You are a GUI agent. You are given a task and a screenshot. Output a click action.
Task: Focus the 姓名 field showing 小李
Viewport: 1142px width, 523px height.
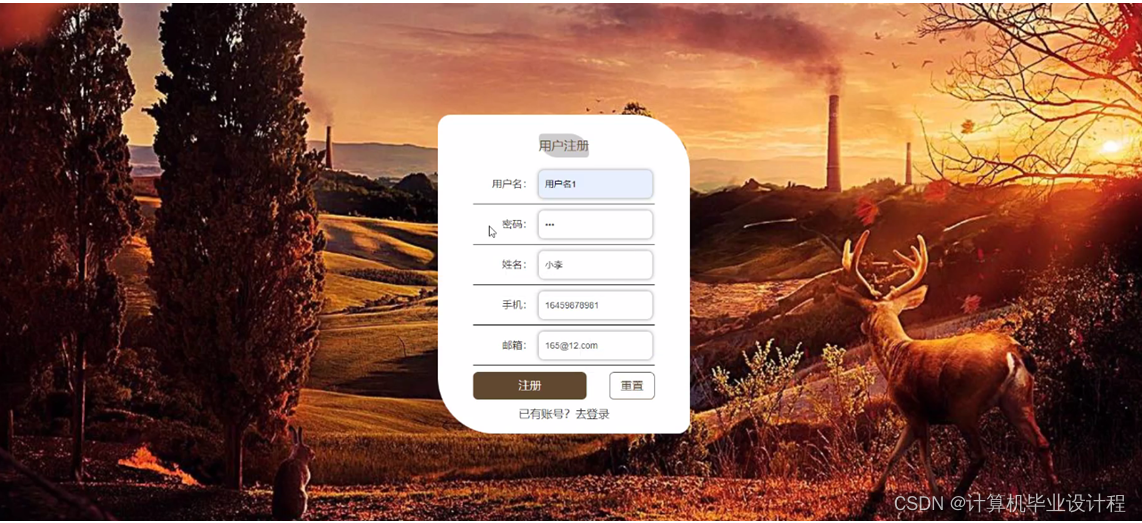[x=595, y=265]
